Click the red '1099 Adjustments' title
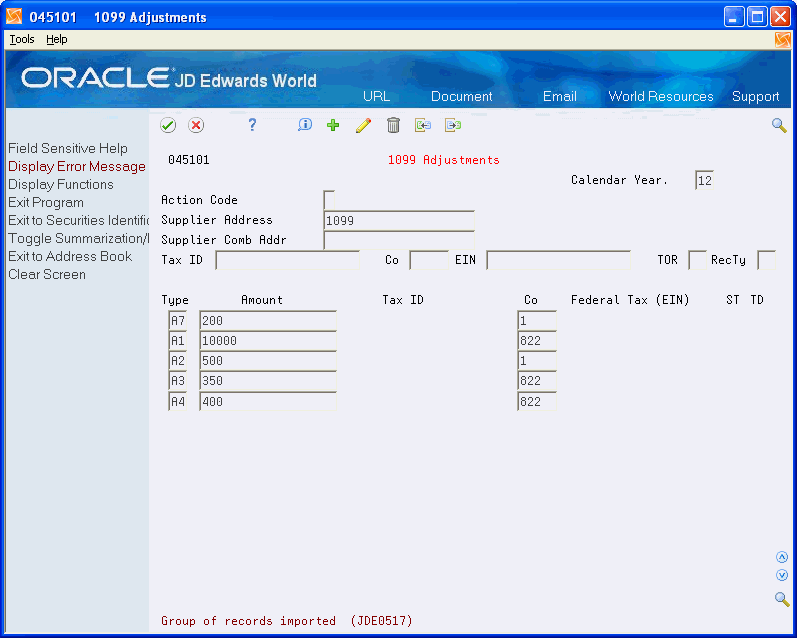The height and width of the screenshot is (638, 797). pyautogui.click(x=444, y=160)
